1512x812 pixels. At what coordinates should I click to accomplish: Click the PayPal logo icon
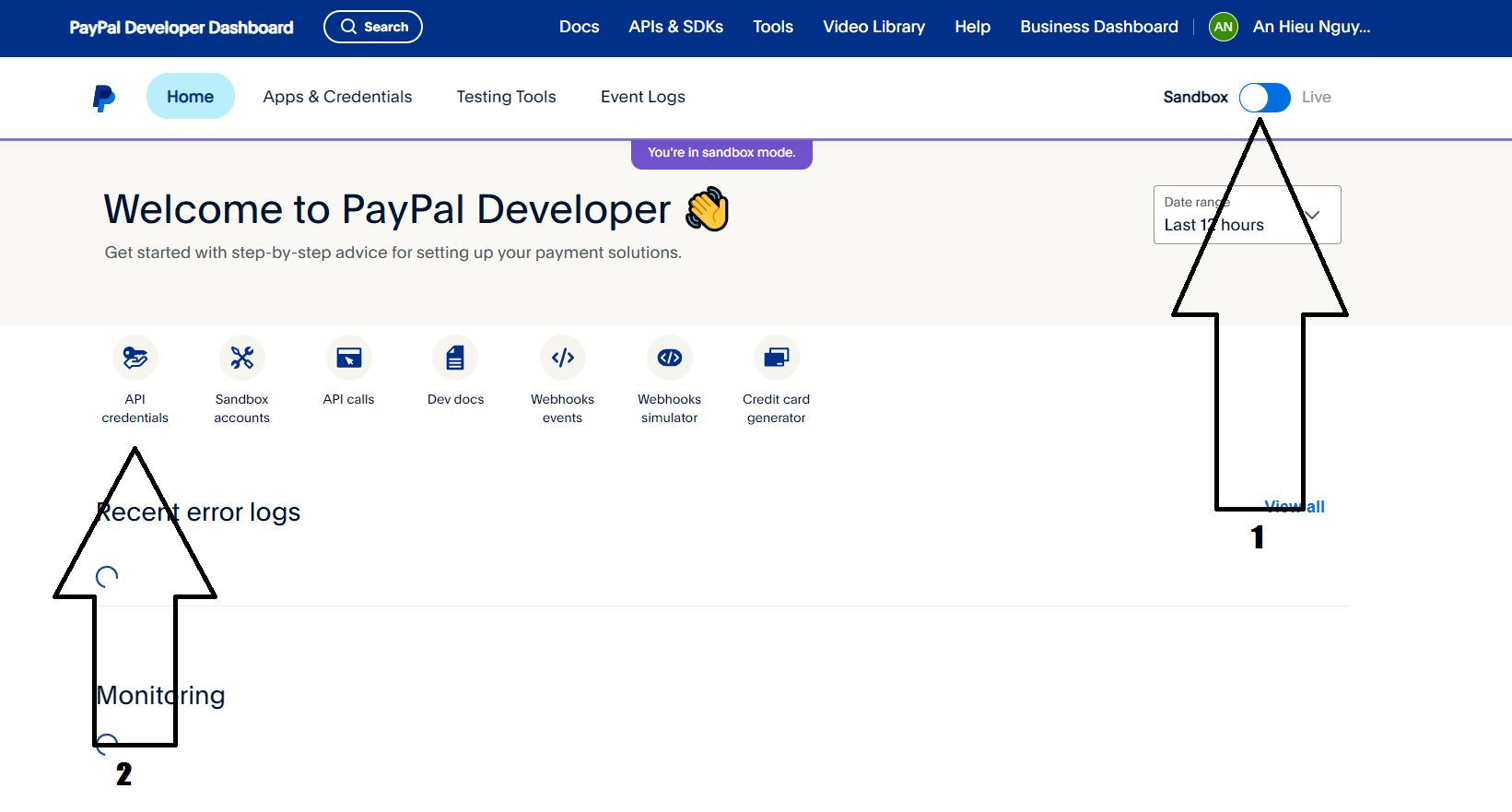(x=104, y=98)
